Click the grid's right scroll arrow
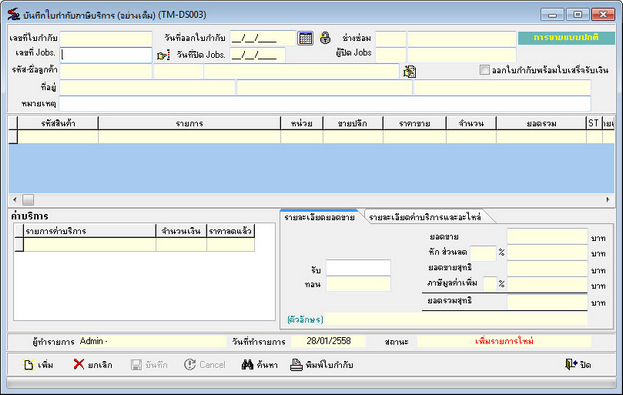Screen dimensions: 623x395 tap(608, 199)
